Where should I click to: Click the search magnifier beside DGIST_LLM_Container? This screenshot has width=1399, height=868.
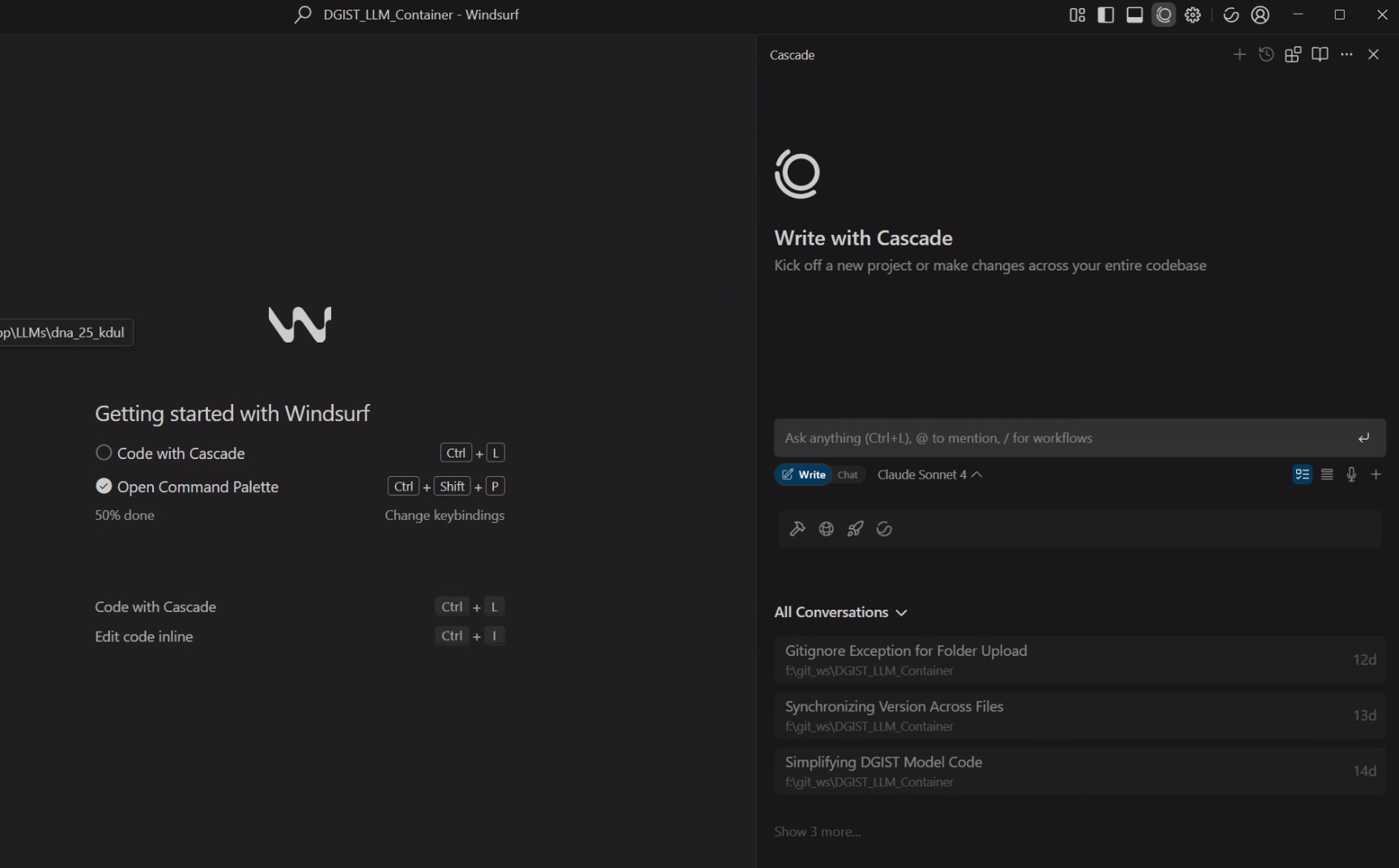303,15
